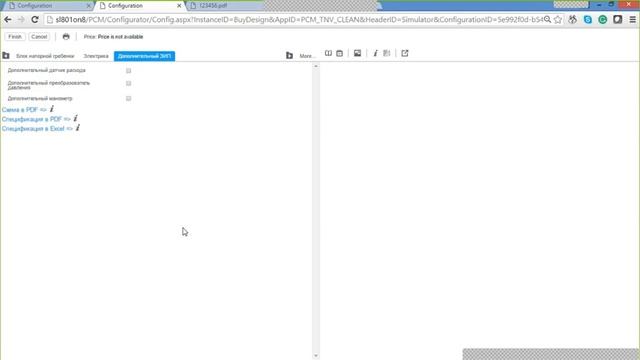The image size is (640, 360).
Task: Open the Спецификация в Excel link
Action: click(37, 129)
